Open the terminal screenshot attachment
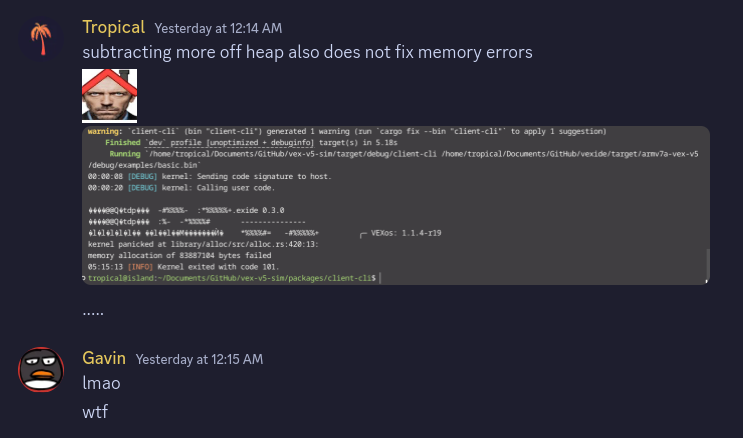 tap(395, 205)
